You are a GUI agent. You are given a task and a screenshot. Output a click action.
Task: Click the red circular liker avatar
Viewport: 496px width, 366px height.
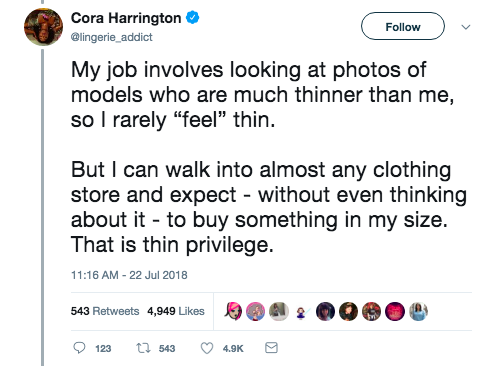[395, 311]
